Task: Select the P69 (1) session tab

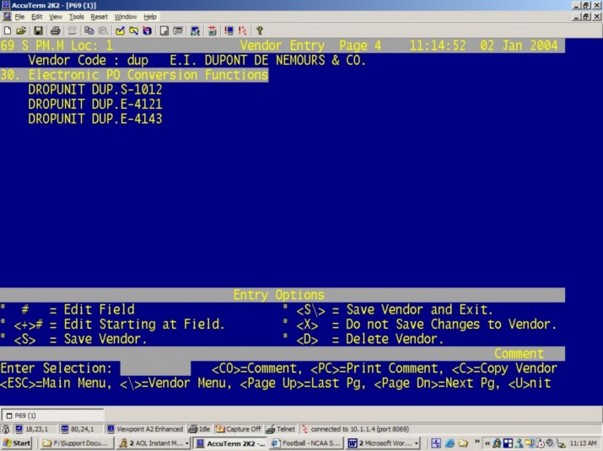Action: point(53,416)
